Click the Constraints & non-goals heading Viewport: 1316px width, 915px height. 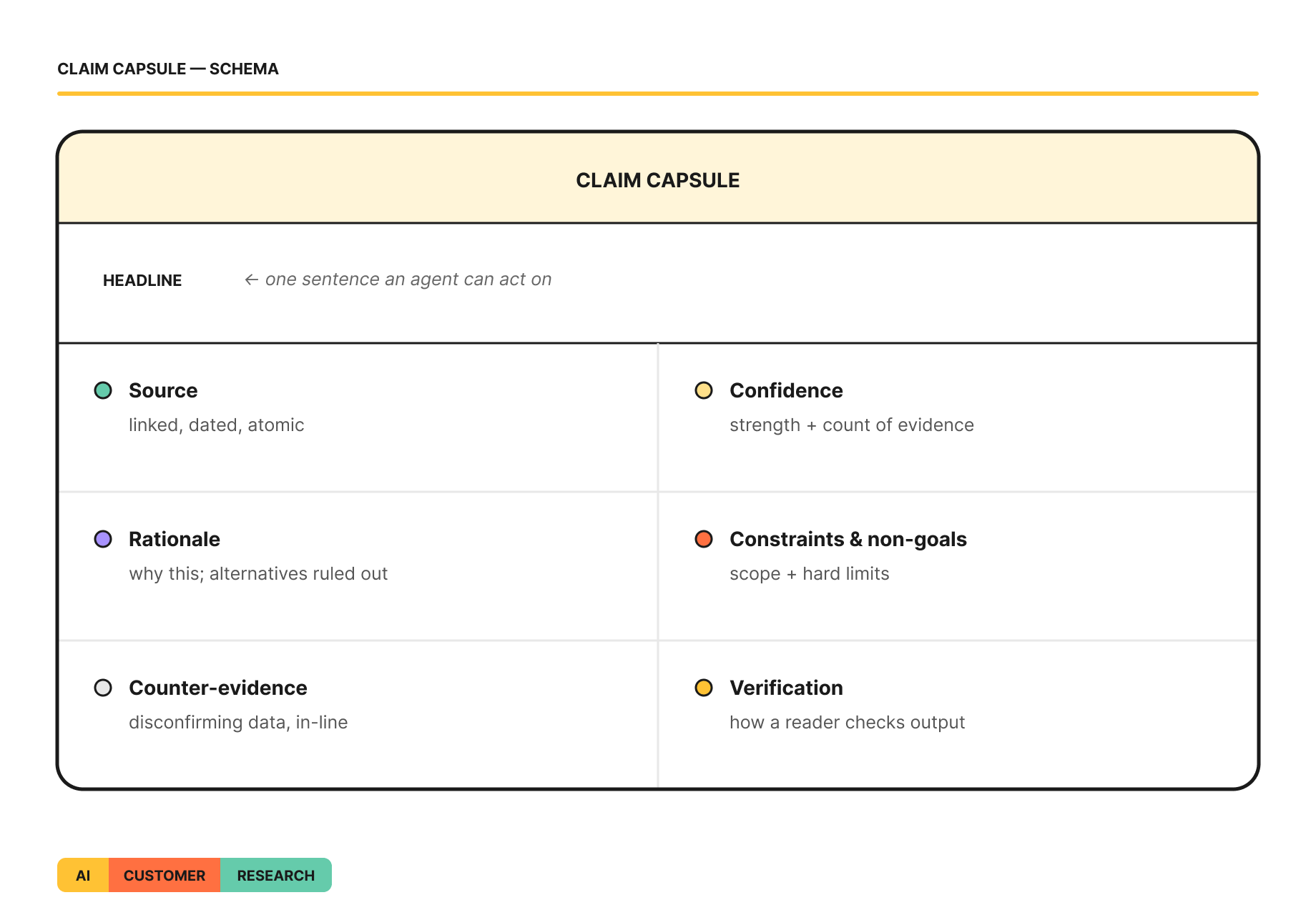tap(848, 539)
